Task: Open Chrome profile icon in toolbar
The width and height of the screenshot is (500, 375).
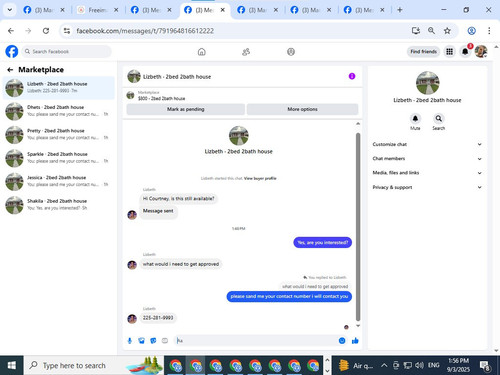Action: pyautogui.click(x=471, y=31)
